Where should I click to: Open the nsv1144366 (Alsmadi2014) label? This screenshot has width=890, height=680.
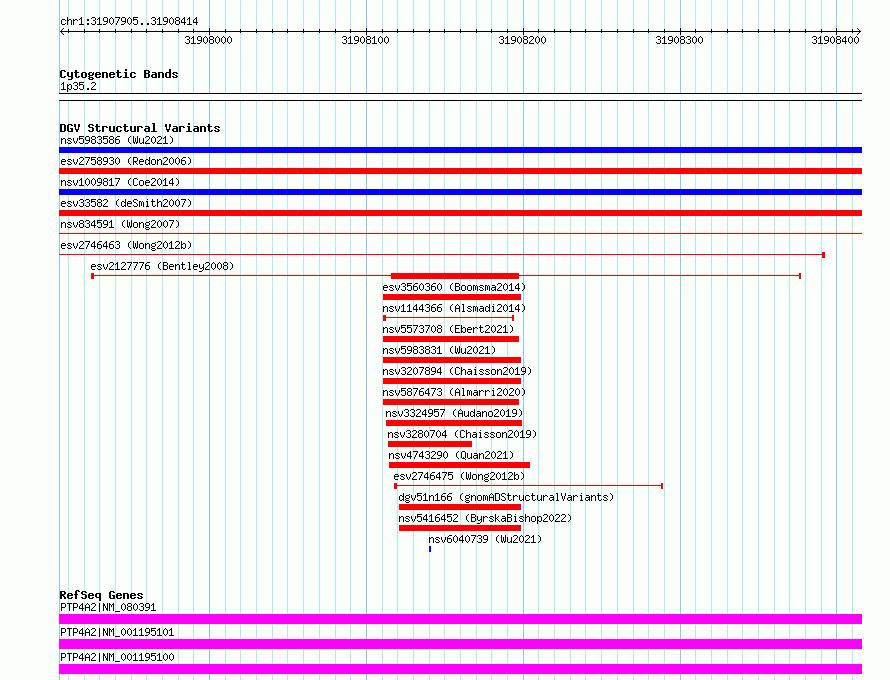[454, 308]
